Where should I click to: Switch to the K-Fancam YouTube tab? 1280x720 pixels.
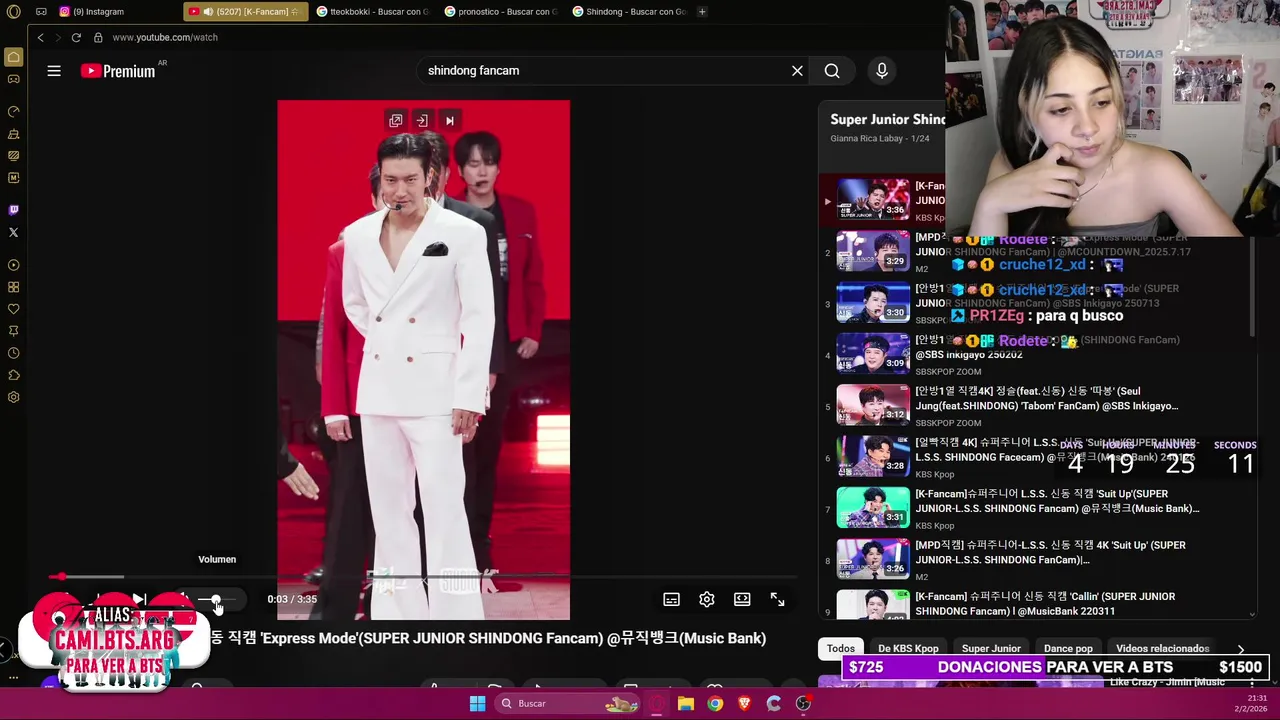point(245,12)
